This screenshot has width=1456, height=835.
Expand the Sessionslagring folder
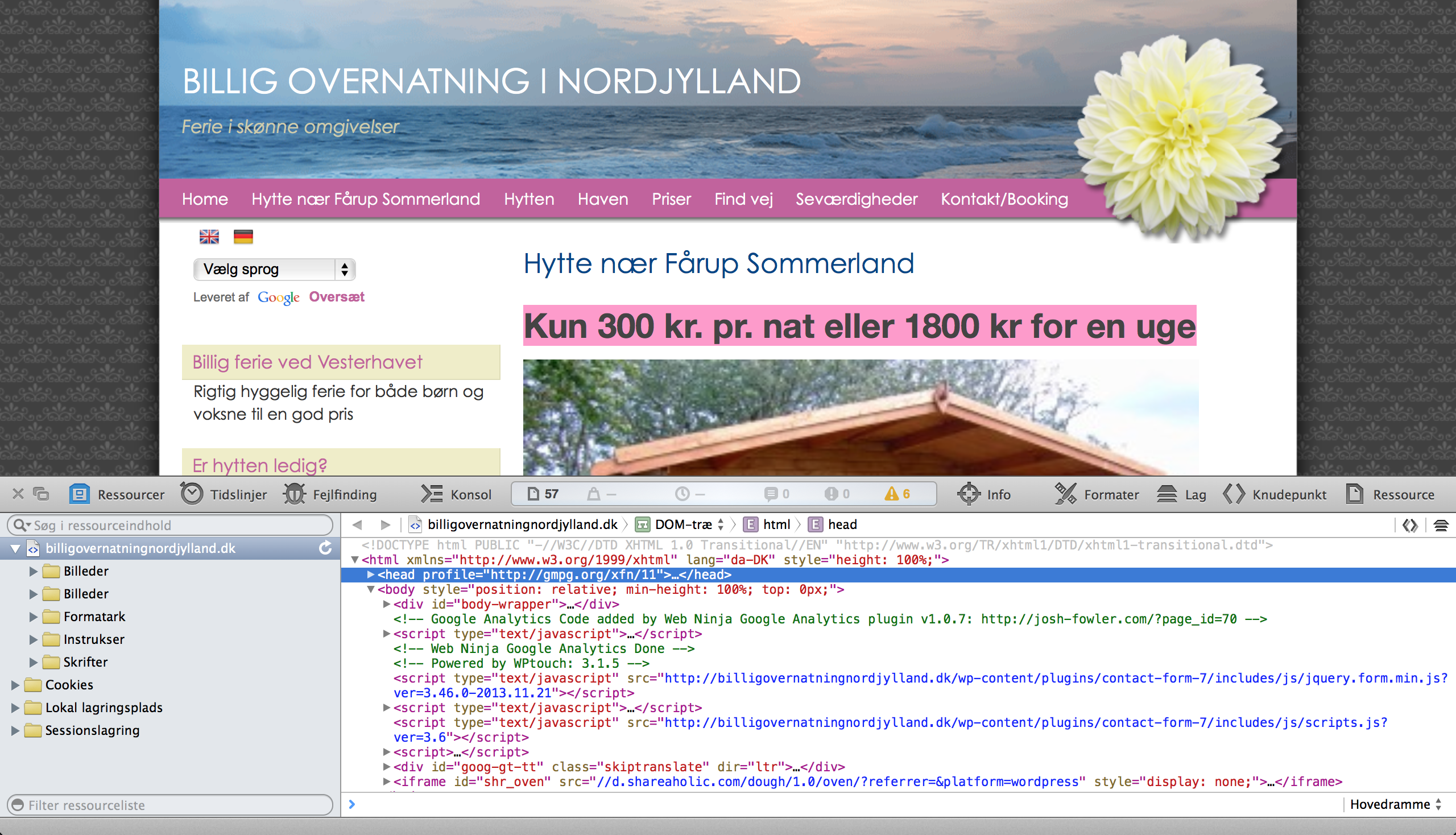tap(15, 730)
